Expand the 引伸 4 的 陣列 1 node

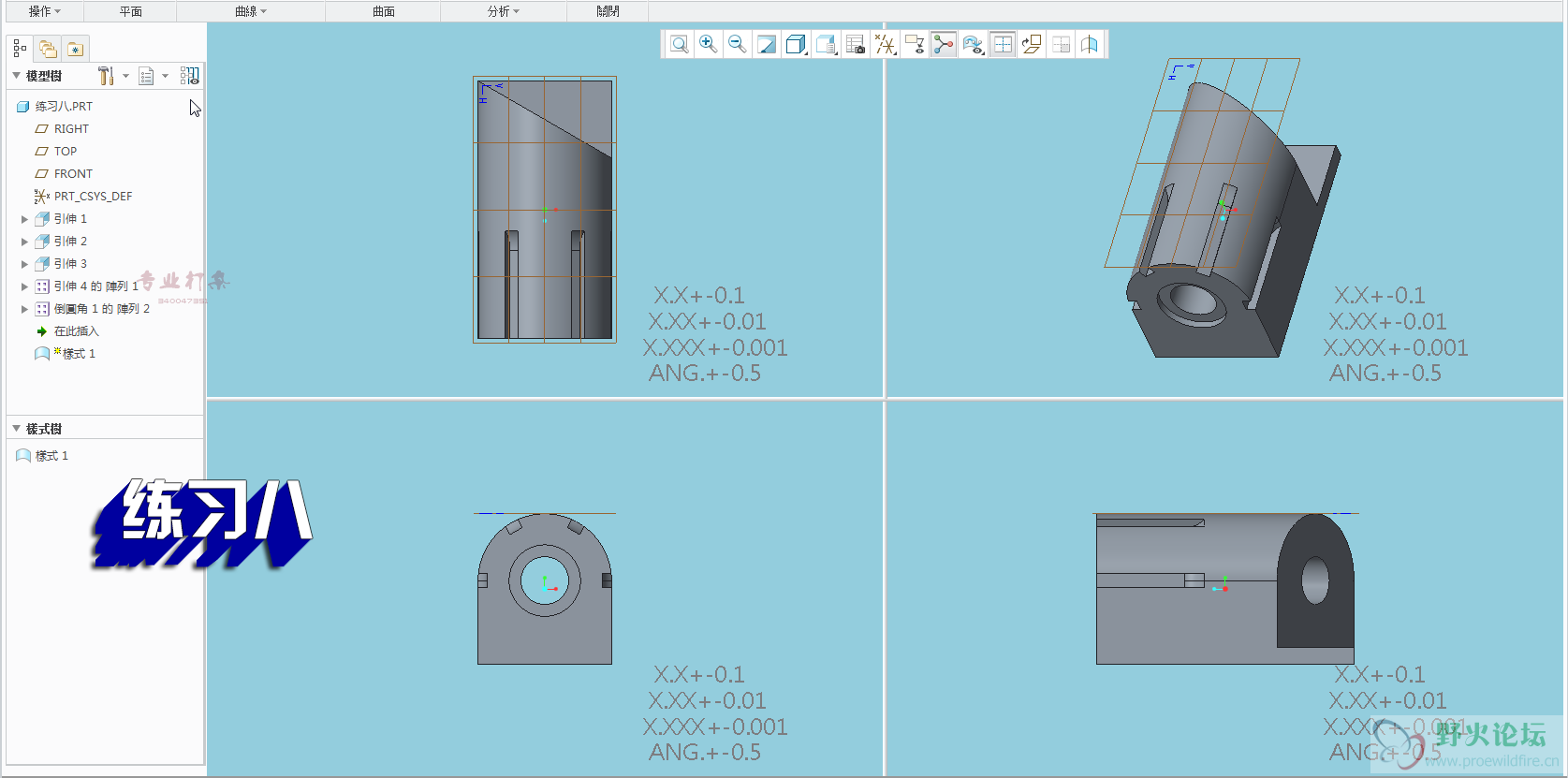pyautogui.click(x=24, y=286)
